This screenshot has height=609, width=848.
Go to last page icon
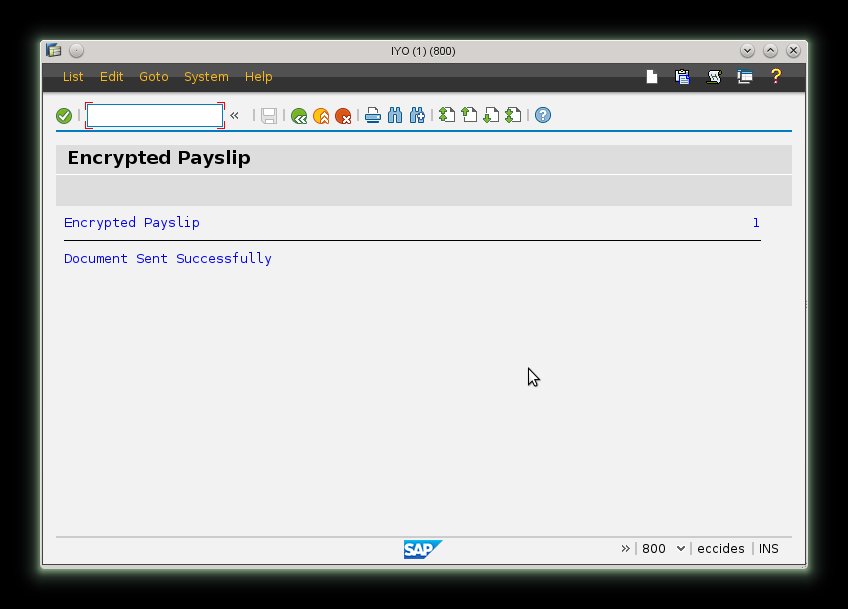point(512,116)
